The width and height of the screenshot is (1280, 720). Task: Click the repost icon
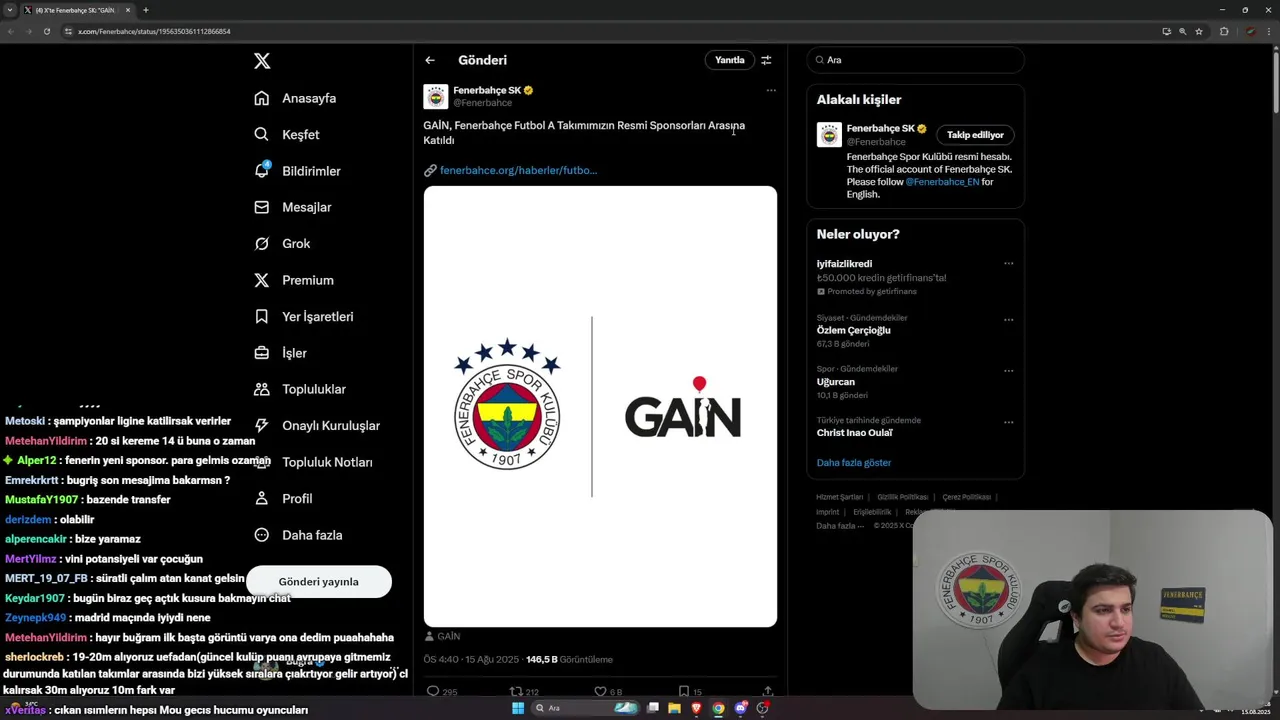pyautogui.click(x=516, y=691)
